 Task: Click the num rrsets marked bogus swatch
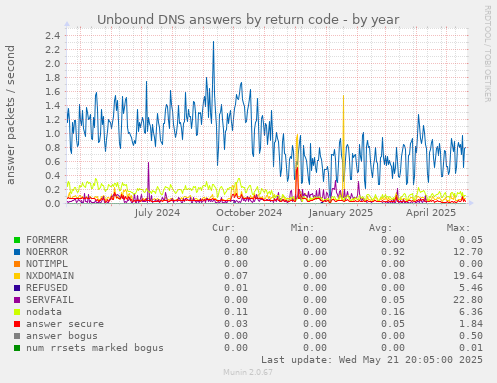(x=17, y=348)
